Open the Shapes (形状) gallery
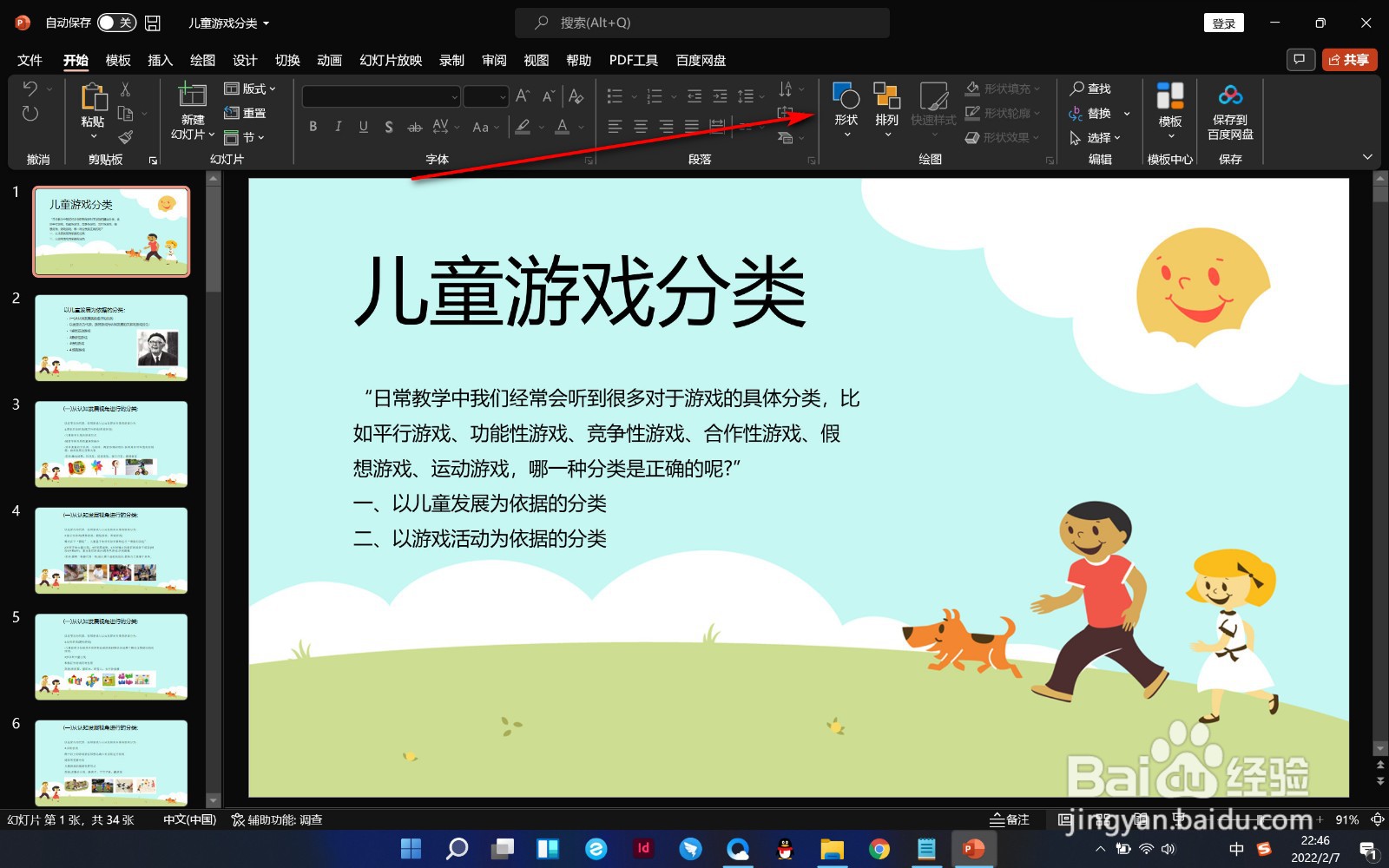Screen dimensions: 1389x868 click(846, 108)
